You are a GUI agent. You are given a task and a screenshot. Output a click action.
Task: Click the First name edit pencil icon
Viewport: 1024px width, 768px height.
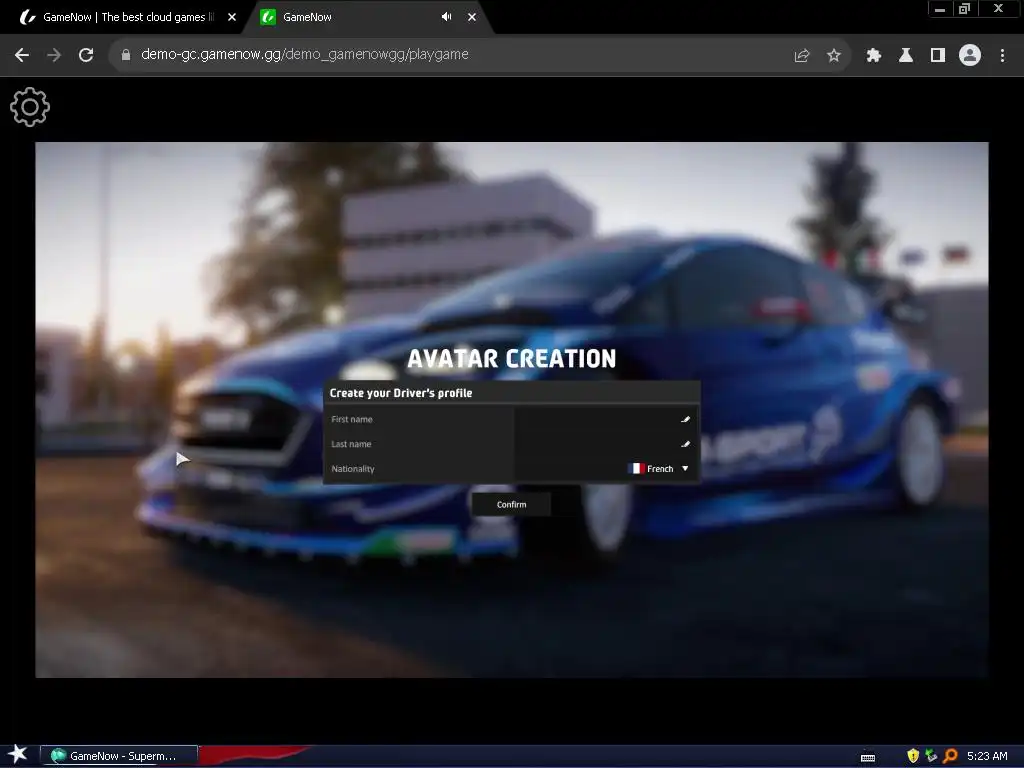tap(685, 419)
